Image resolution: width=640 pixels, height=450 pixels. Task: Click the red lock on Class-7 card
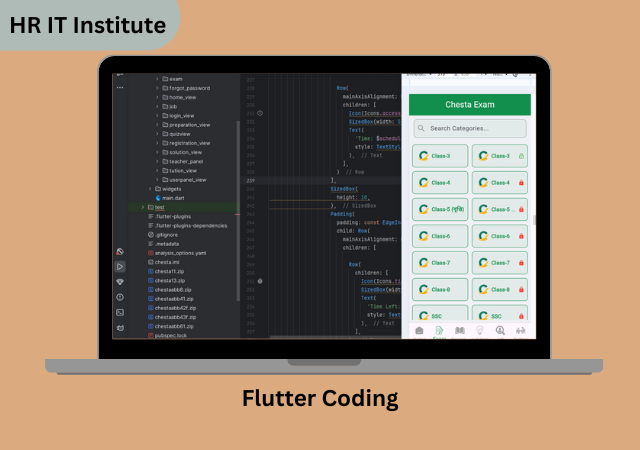click(521, 263)
